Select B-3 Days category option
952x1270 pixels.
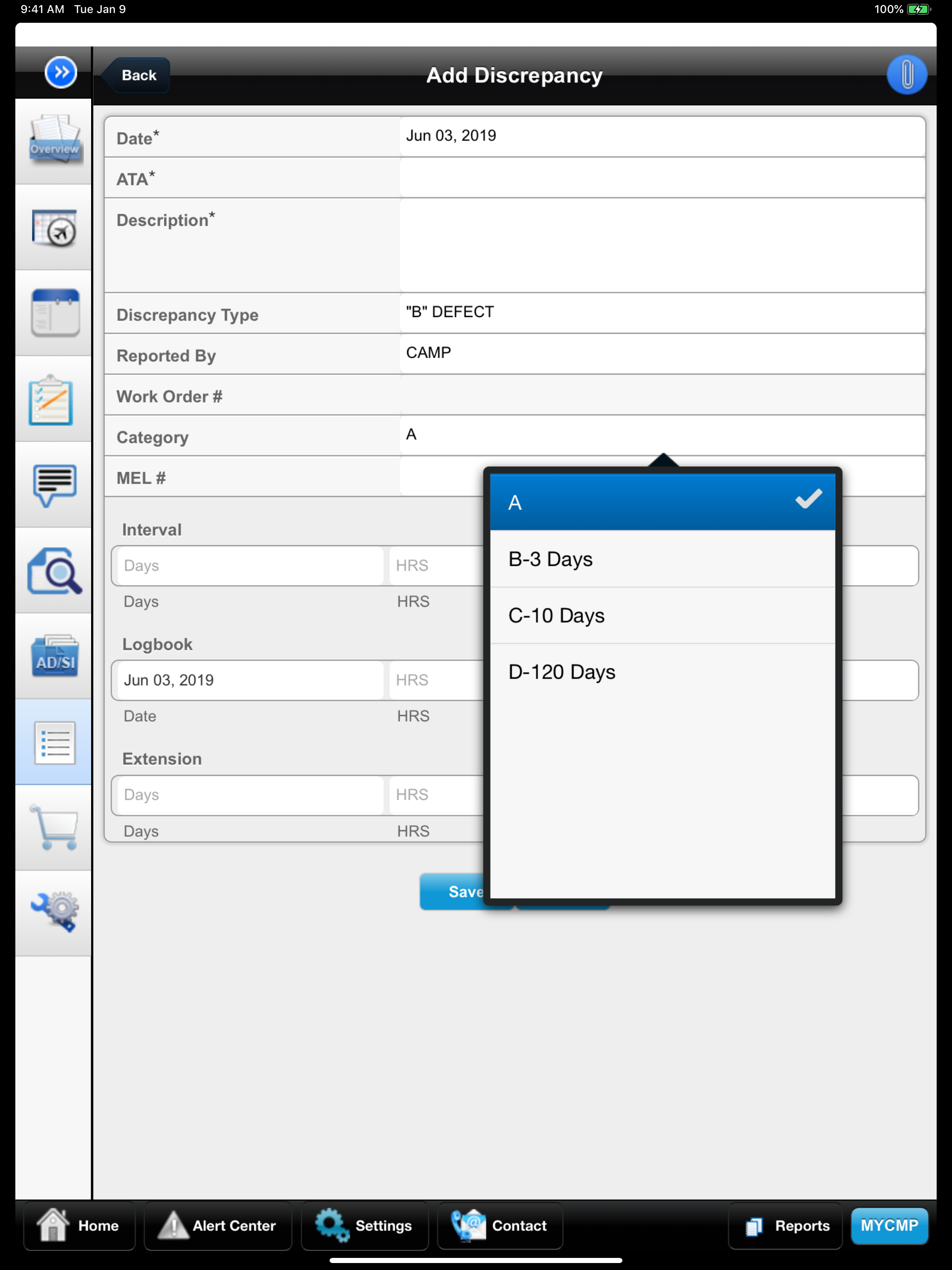662,559
